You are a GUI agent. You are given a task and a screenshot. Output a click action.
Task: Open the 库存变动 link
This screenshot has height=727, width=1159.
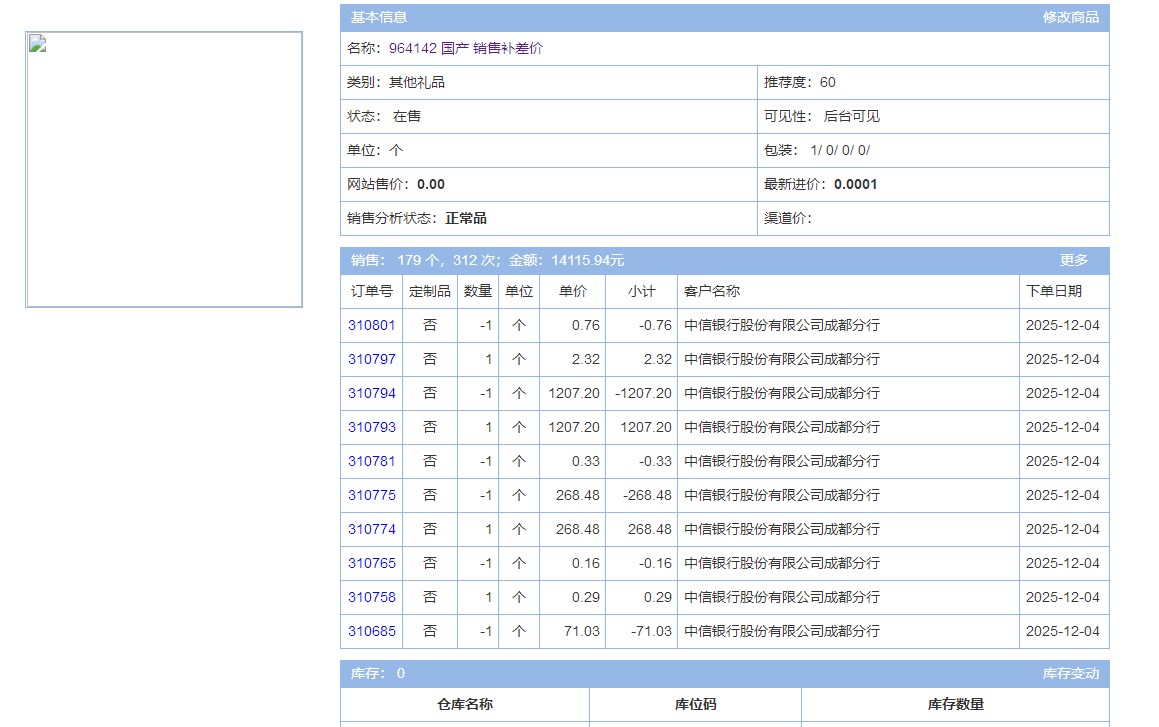point(1070,674)
